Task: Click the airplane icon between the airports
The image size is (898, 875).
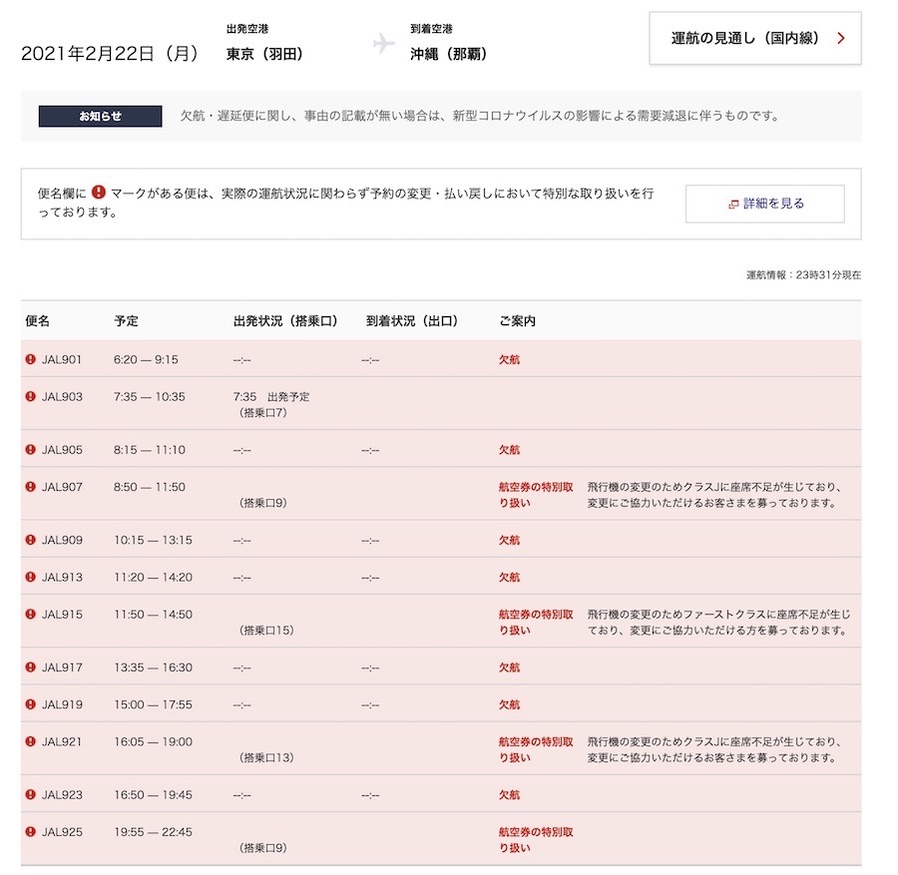Action: coord(383,44)
